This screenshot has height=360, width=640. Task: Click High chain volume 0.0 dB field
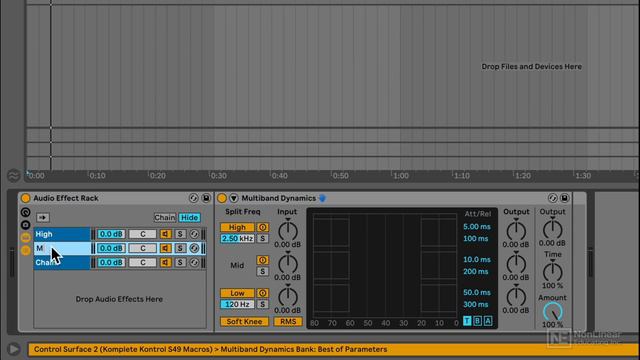[111, 234]
